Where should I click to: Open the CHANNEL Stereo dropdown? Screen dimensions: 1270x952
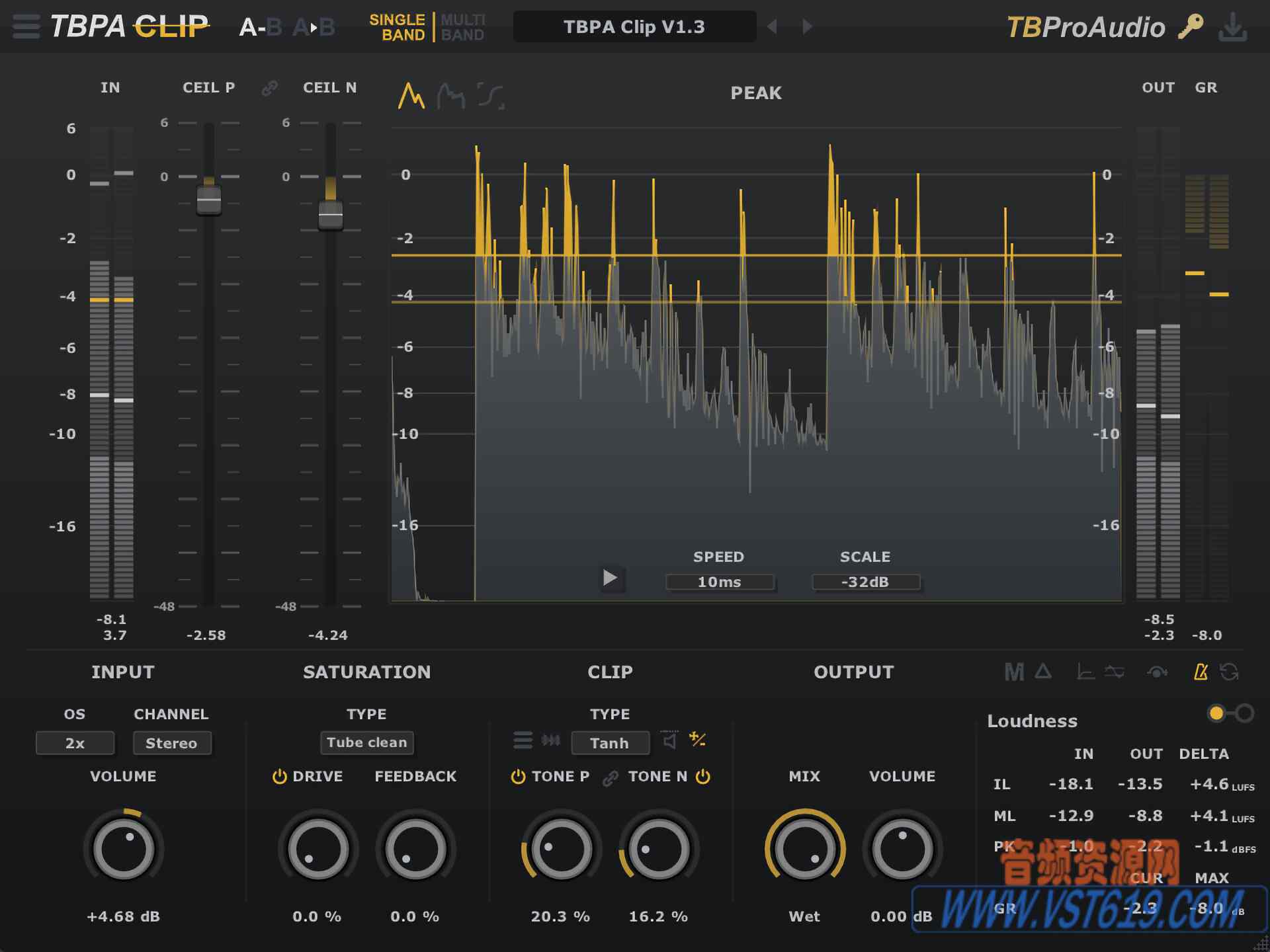(x=171, y=743)
